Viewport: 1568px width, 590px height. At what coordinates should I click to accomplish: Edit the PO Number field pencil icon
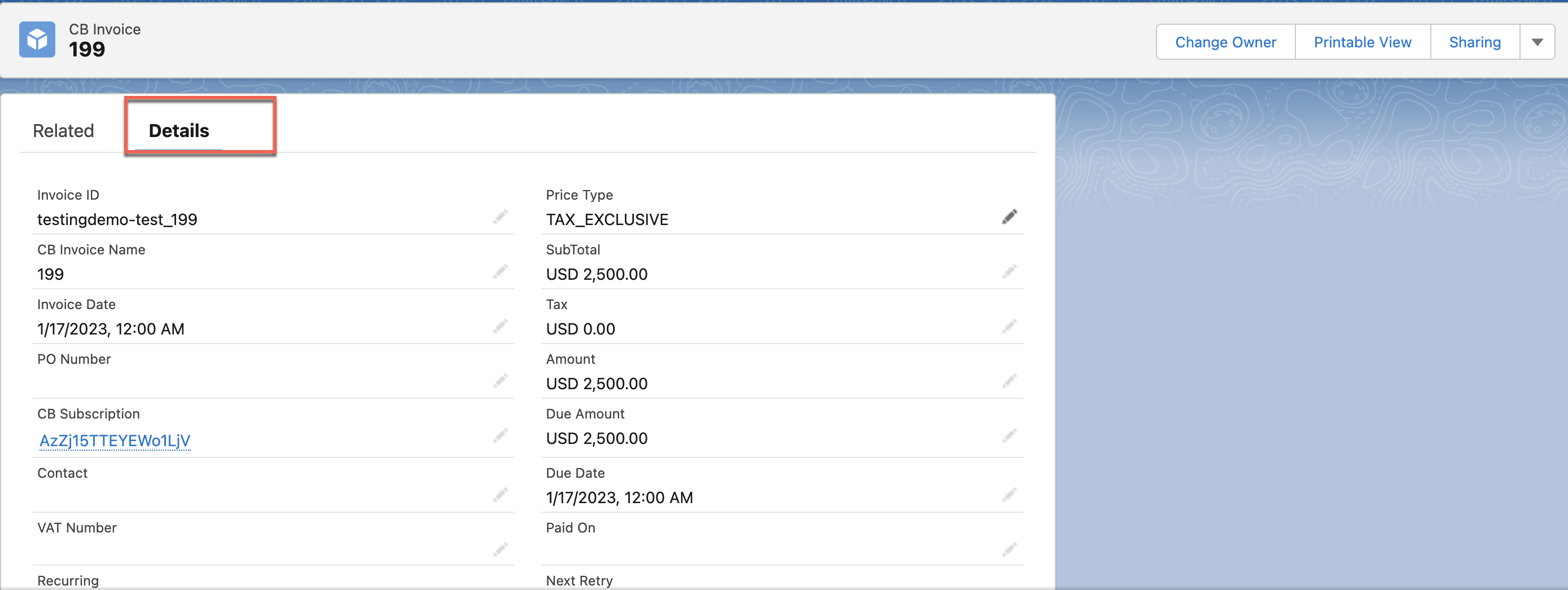pyautogui.click(x=500, y=381)
